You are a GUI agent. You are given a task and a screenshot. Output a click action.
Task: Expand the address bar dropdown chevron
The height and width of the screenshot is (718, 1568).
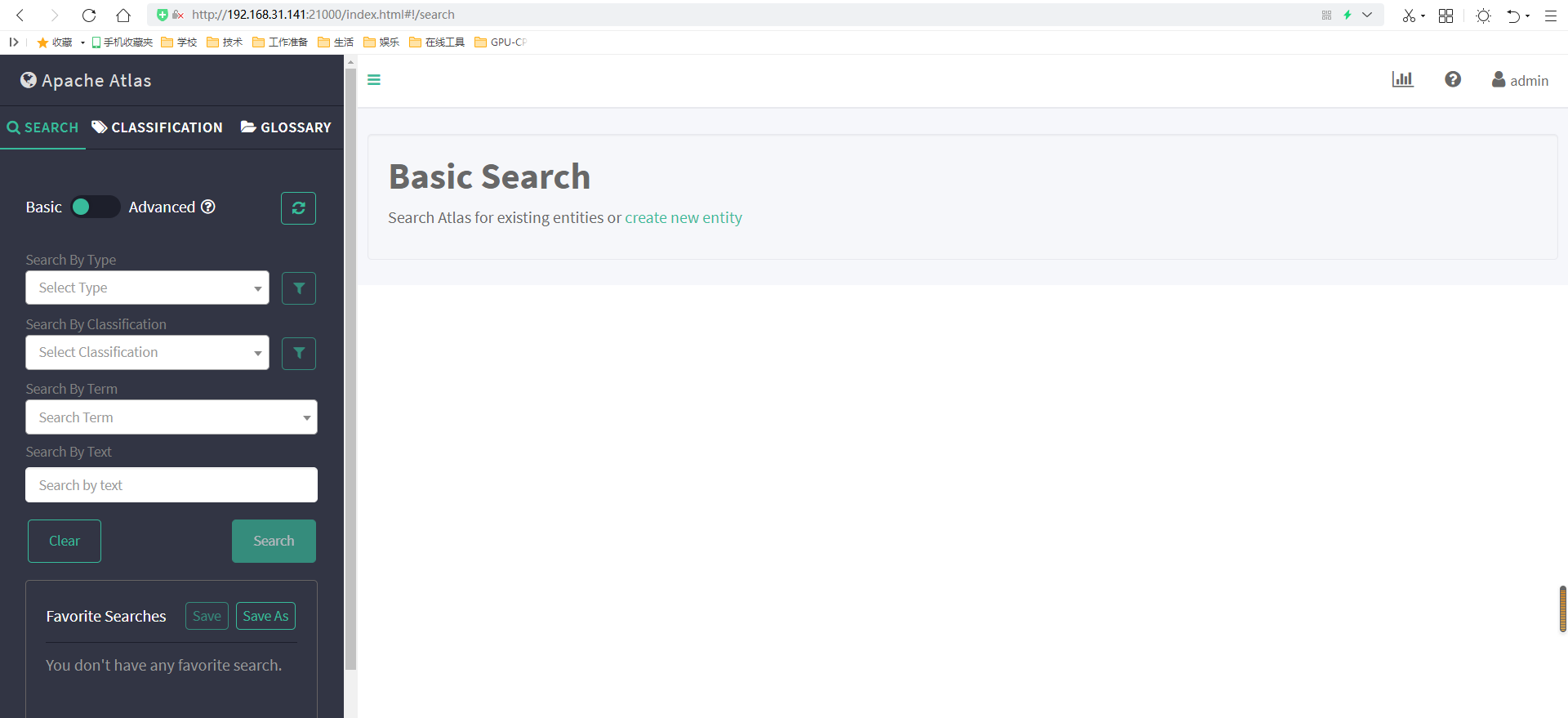pos(1367,15)
